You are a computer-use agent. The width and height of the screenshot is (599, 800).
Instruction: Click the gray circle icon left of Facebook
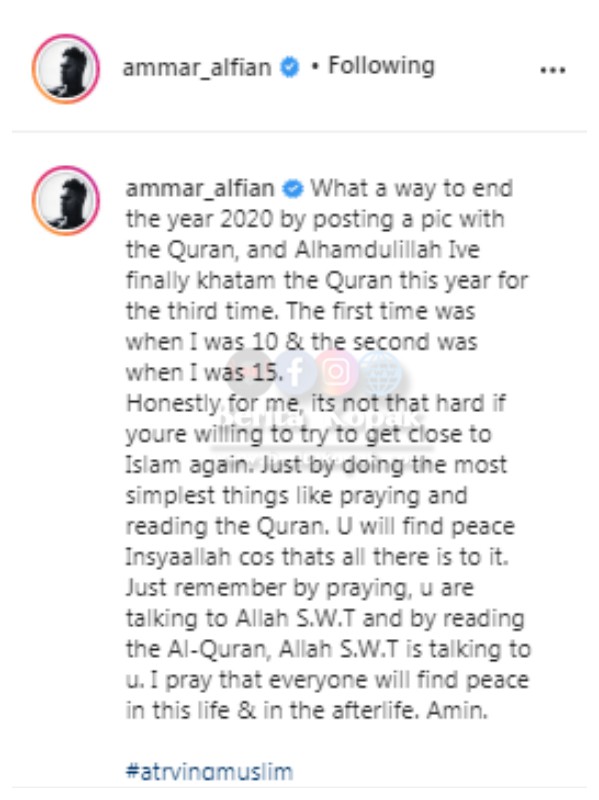tap(251, 372)
